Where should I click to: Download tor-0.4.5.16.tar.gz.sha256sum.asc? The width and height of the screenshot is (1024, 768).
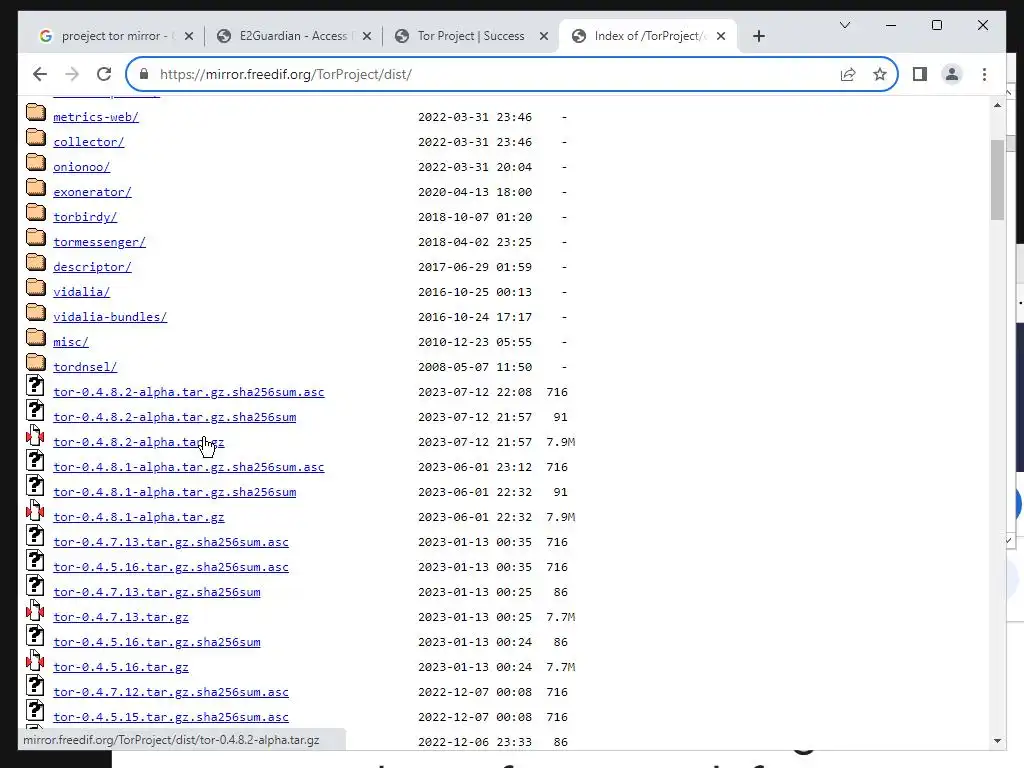click(x=170, y=567)
